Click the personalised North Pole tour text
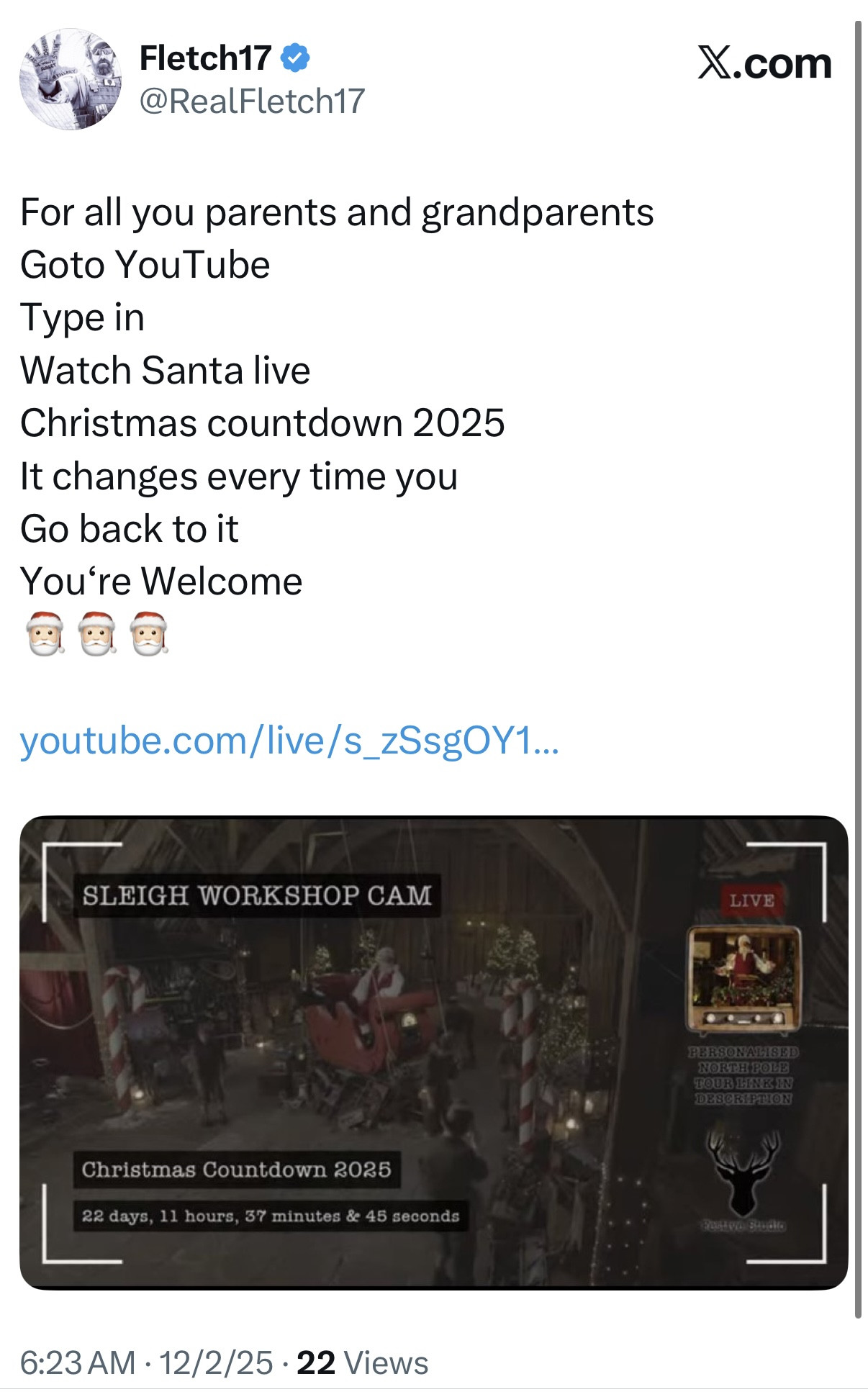 point(743,1075)
